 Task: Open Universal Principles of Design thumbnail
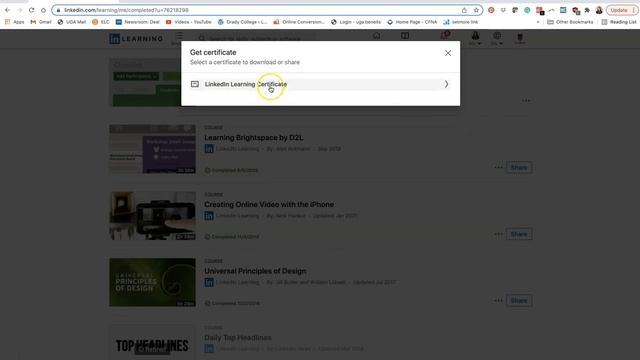pyautogui.click(x=152, y=282)
